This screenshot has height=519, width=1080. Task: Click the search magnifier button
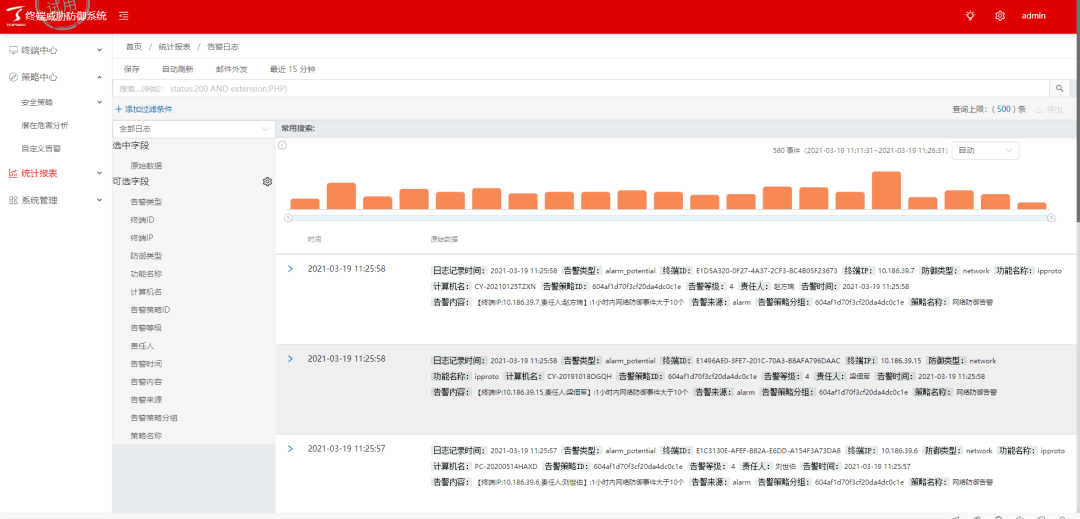[1060, 88]
